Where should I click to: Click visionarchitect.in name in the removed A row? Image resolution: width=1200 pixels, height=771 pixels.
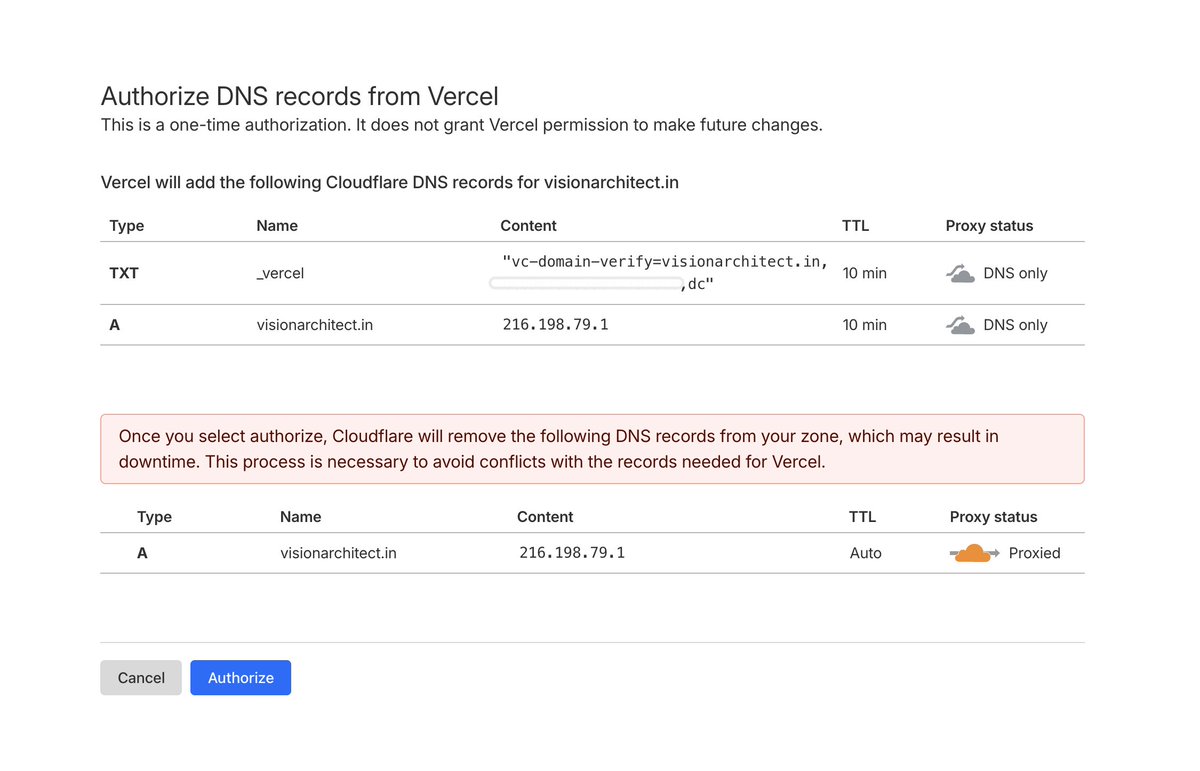(x=338, y=553)
